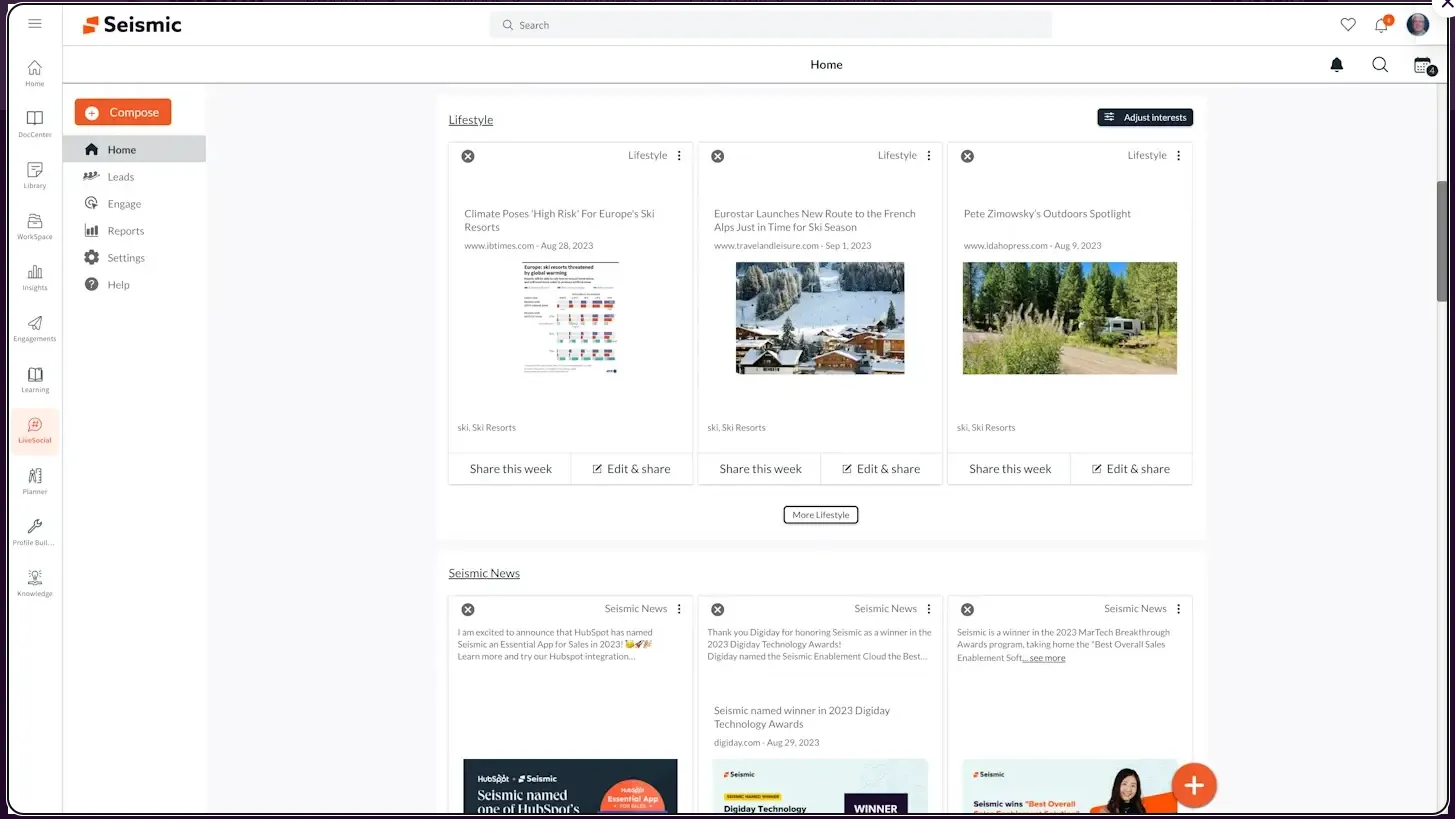1455x819 pixels.
Task: Open Learning in the left rail
Action: (35, 379)
